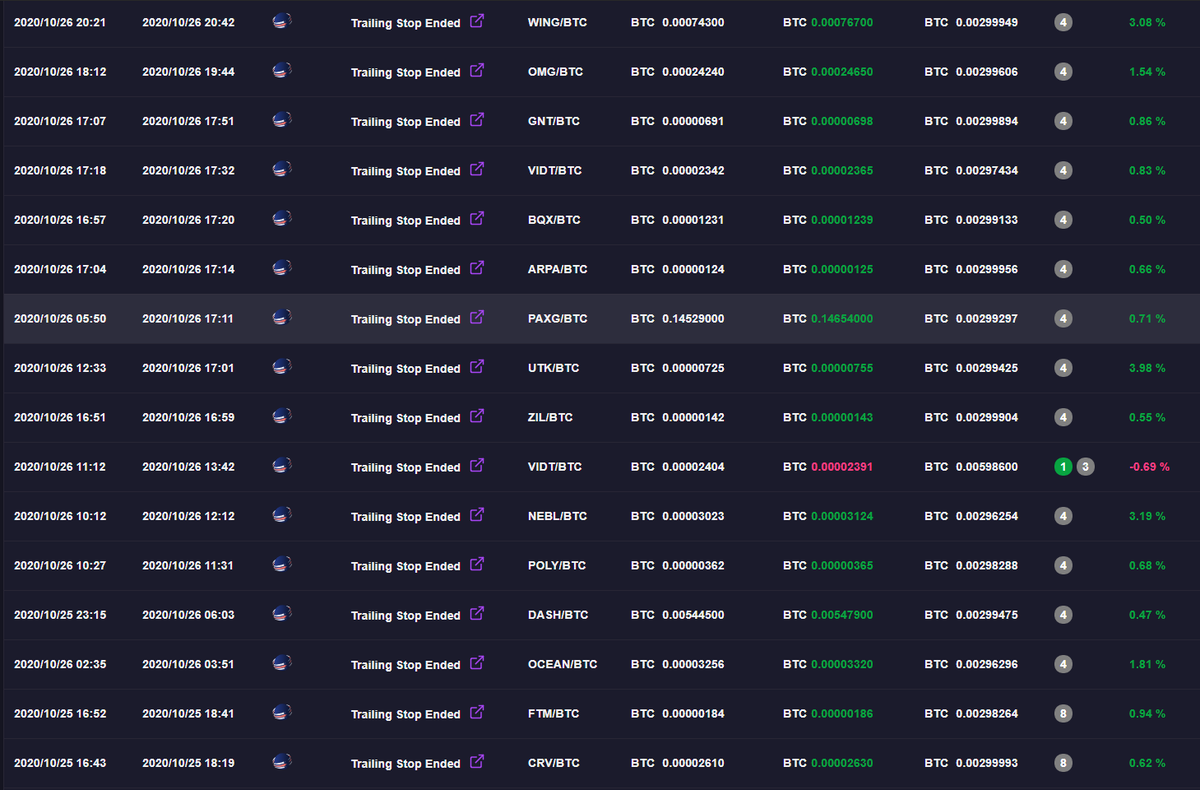Click the 4 badge in the WING/BTC row
This screenshot has height=790, width=1200.
[1063, 22]
